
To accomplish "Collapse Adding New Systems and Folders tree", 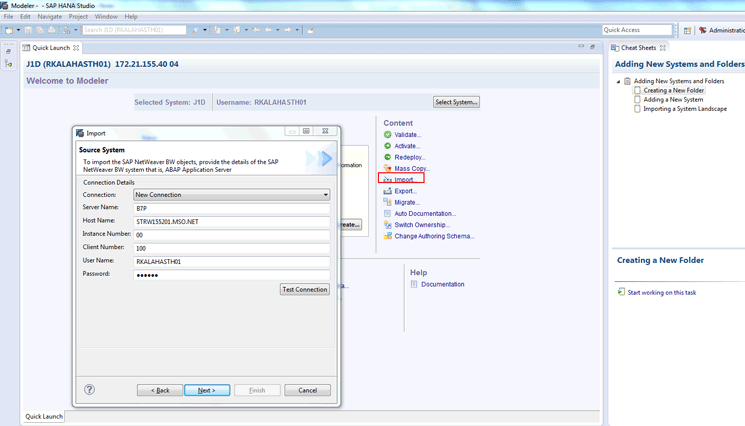I will tap(619, 82).
